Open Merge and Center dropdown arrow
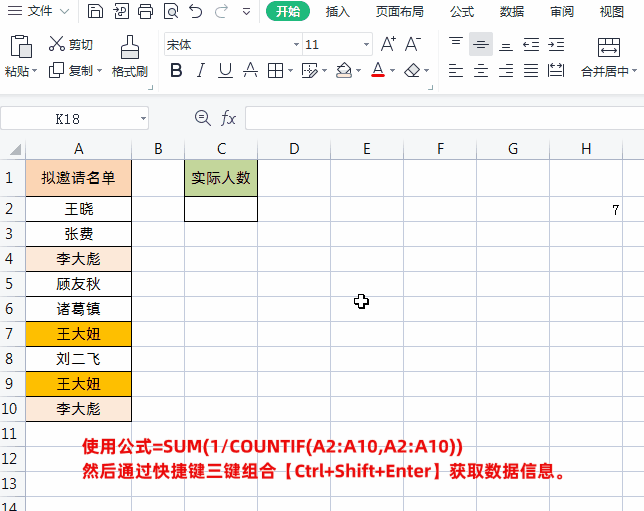Image resolution: width=644 pixels, height=511 pixels. click(635, 71)
